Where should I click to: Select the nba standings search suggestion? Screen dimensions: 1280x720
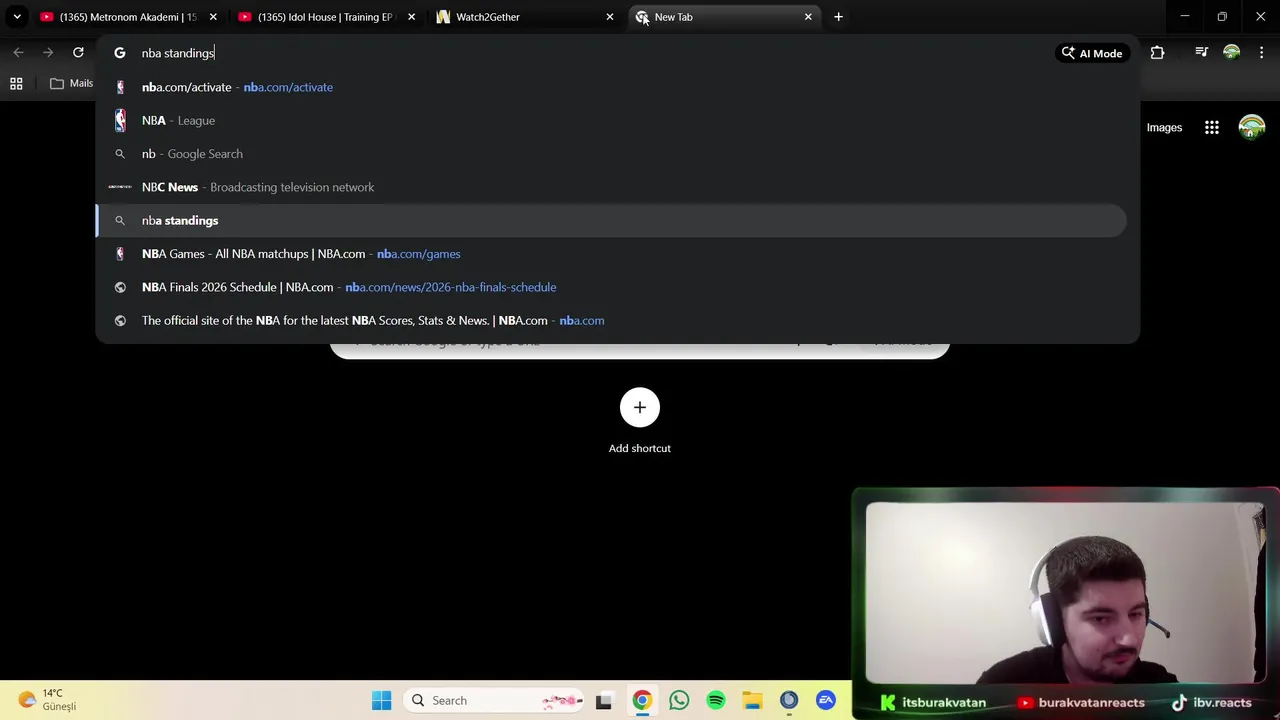pos(611,220)
